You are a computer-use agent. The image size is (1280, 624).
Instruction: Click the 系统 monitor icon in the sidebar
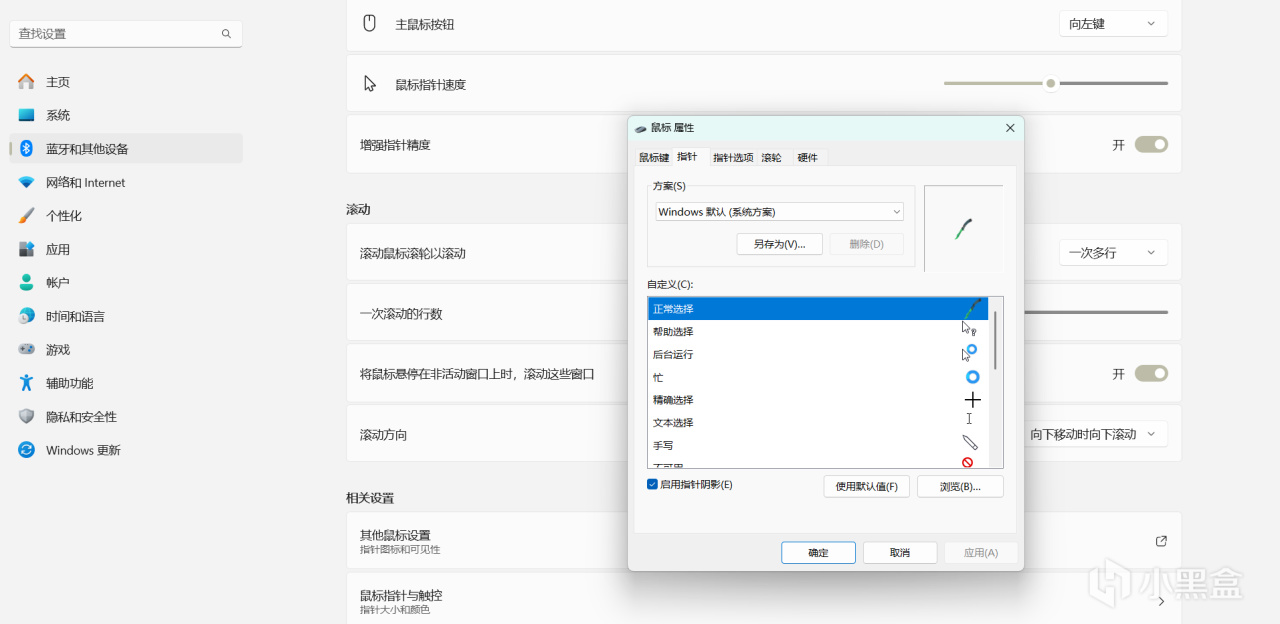point(26,115)
